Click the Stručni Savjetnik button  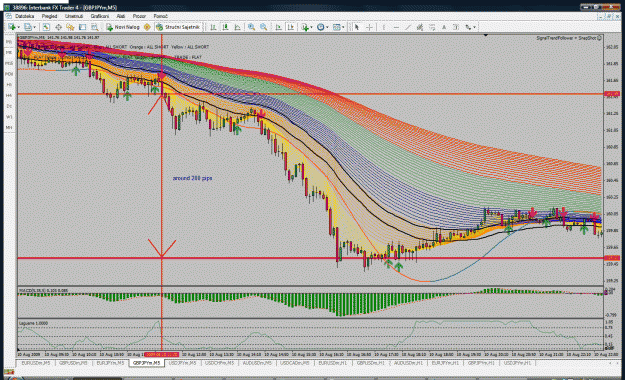(x=178, y=27)
